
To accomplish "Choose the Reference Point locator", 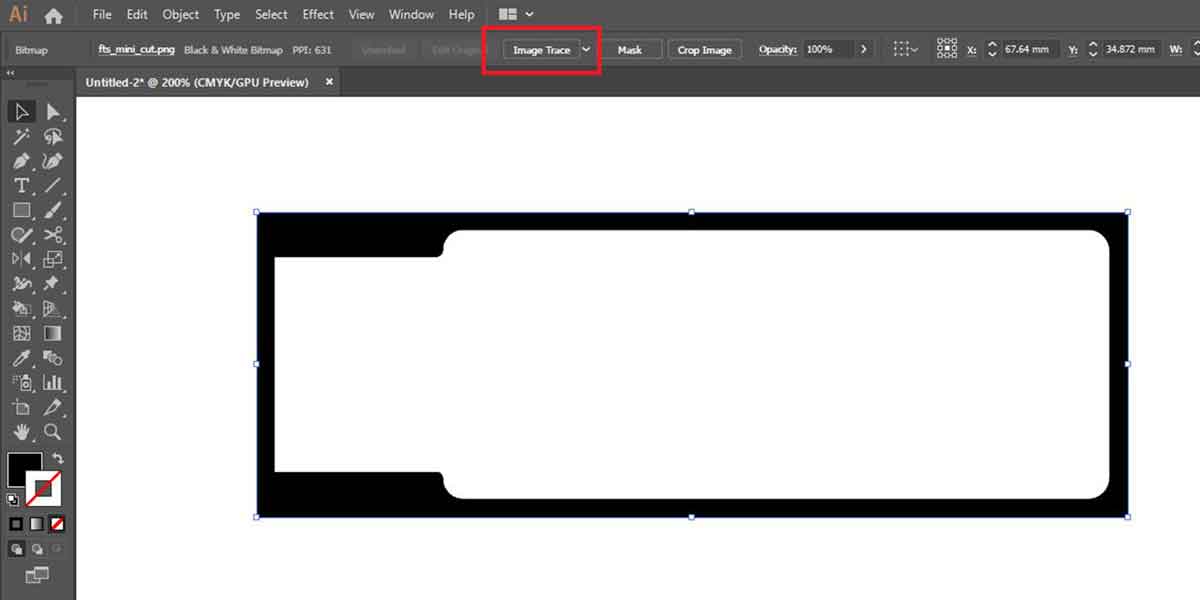I will (x=947, y=49).
